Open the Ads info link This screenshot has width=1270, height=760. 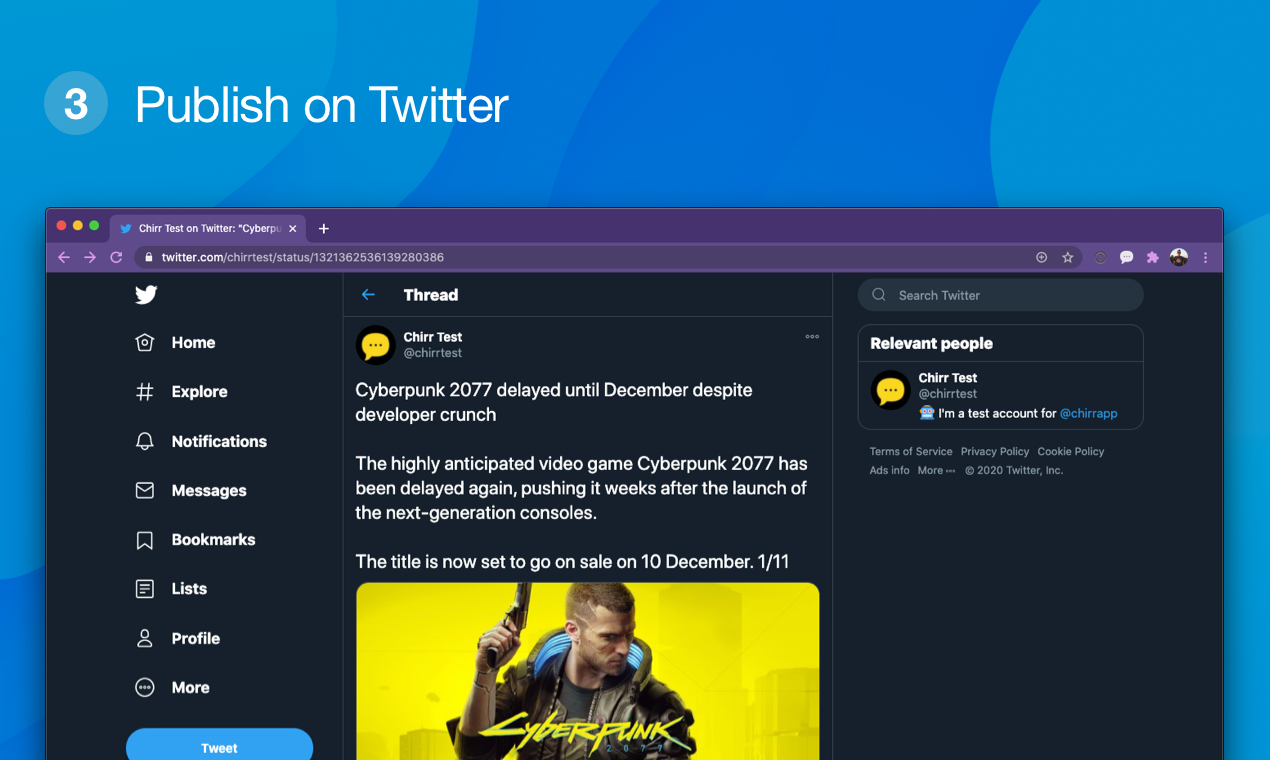click(x=890, y=470)
